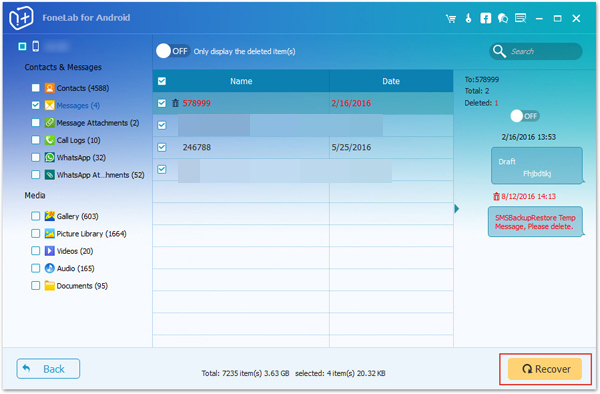Image resolution: width=600 pixels, height=394 pixels.
Task: Check the Videos (20) checkbox
Action: pyautogui.click(x=36, y=251)
